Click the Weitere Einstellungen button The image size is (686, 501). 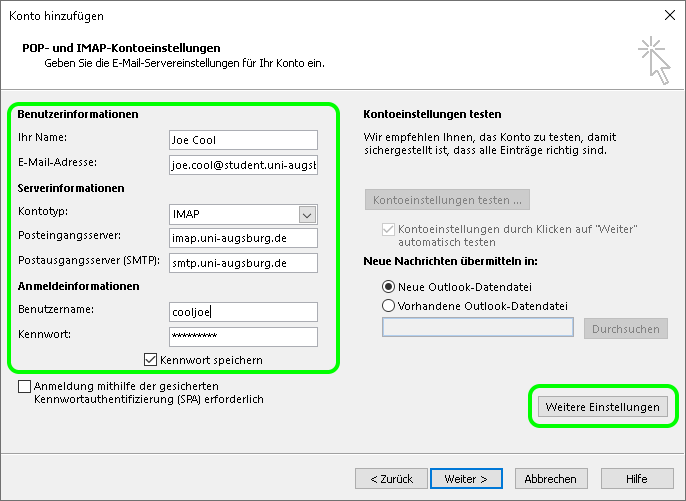click(x=601, y=407)
